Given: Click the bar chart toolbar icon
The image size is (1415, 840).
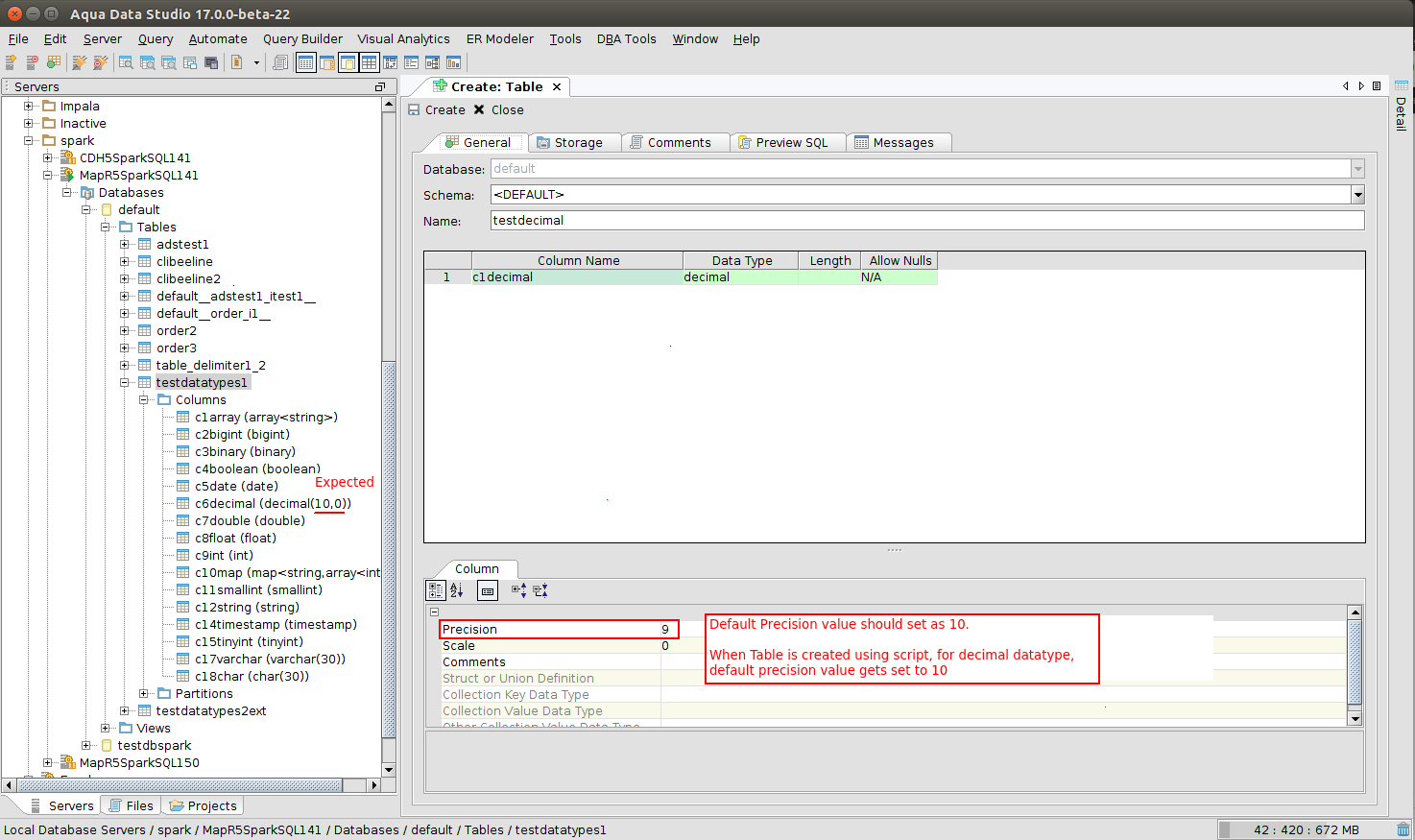Looking at the screenshot, I should pyautogui.click(x=453, y=62).
